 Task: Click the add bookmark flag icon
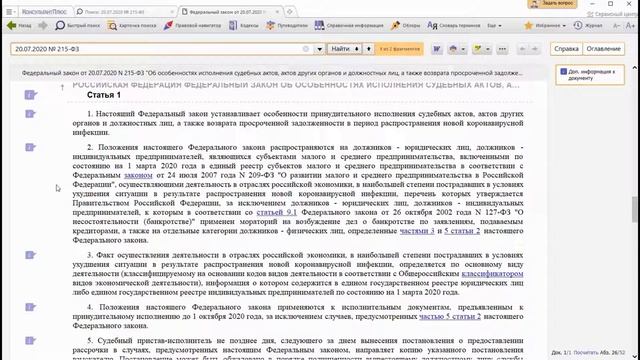pos(477,49)
